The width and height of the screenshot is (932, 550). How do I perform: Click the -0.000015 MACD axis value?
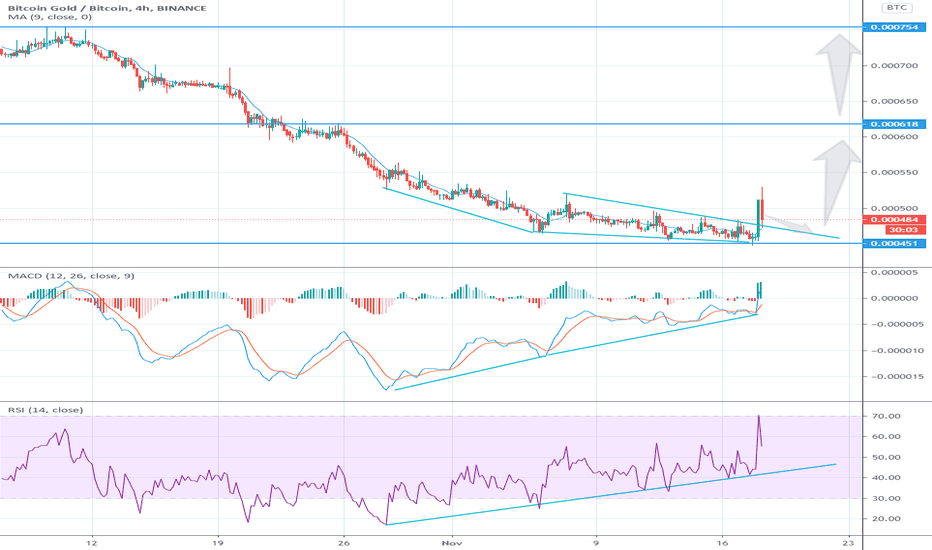point(897,376)
